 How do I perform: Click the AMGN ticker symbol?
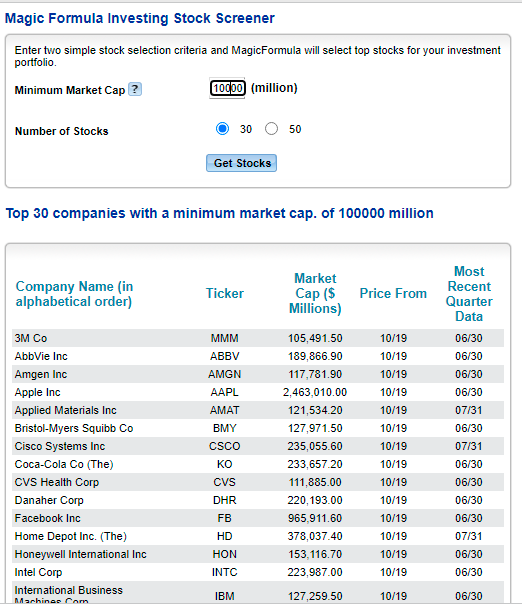pyautogui.click(x=225, y=374)
